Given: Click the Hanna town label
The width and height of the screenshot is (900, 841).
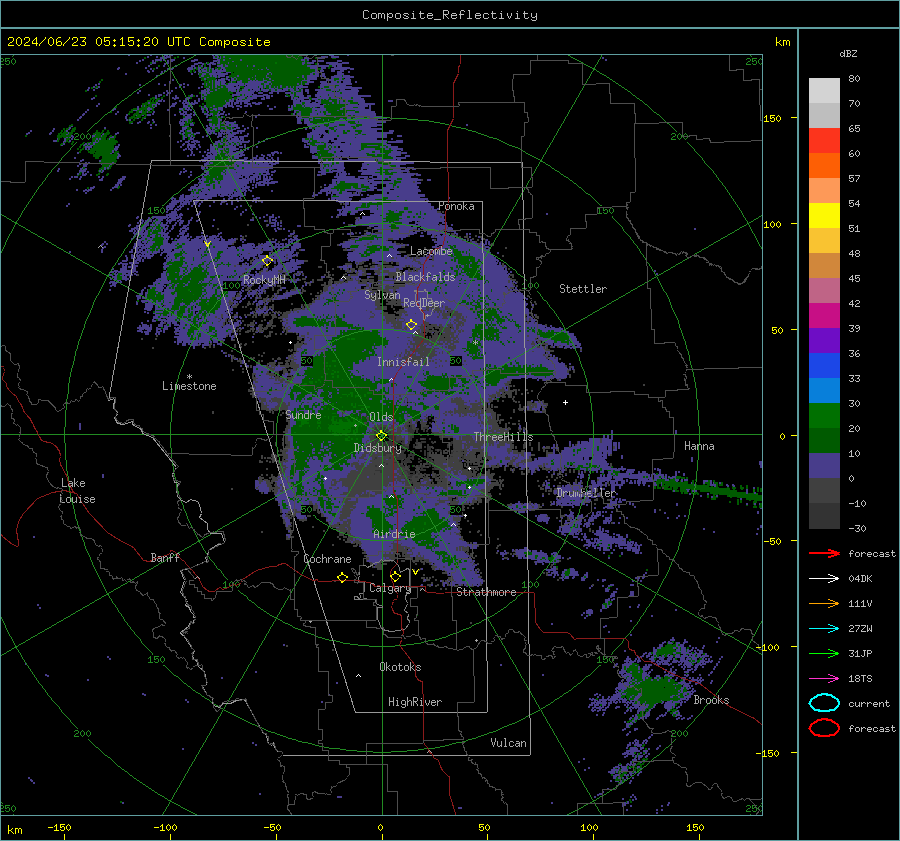Looking at the screenshot, I should point(699,446).
